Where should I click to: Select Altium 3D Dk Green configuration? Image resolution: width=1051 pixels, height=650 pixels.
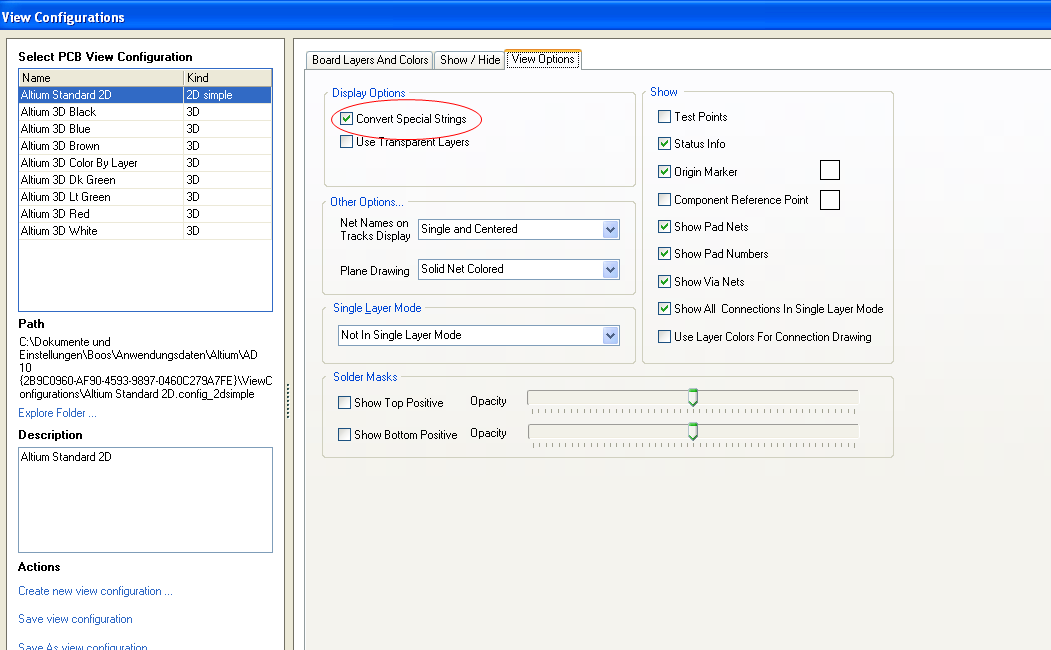pos(145,180)
